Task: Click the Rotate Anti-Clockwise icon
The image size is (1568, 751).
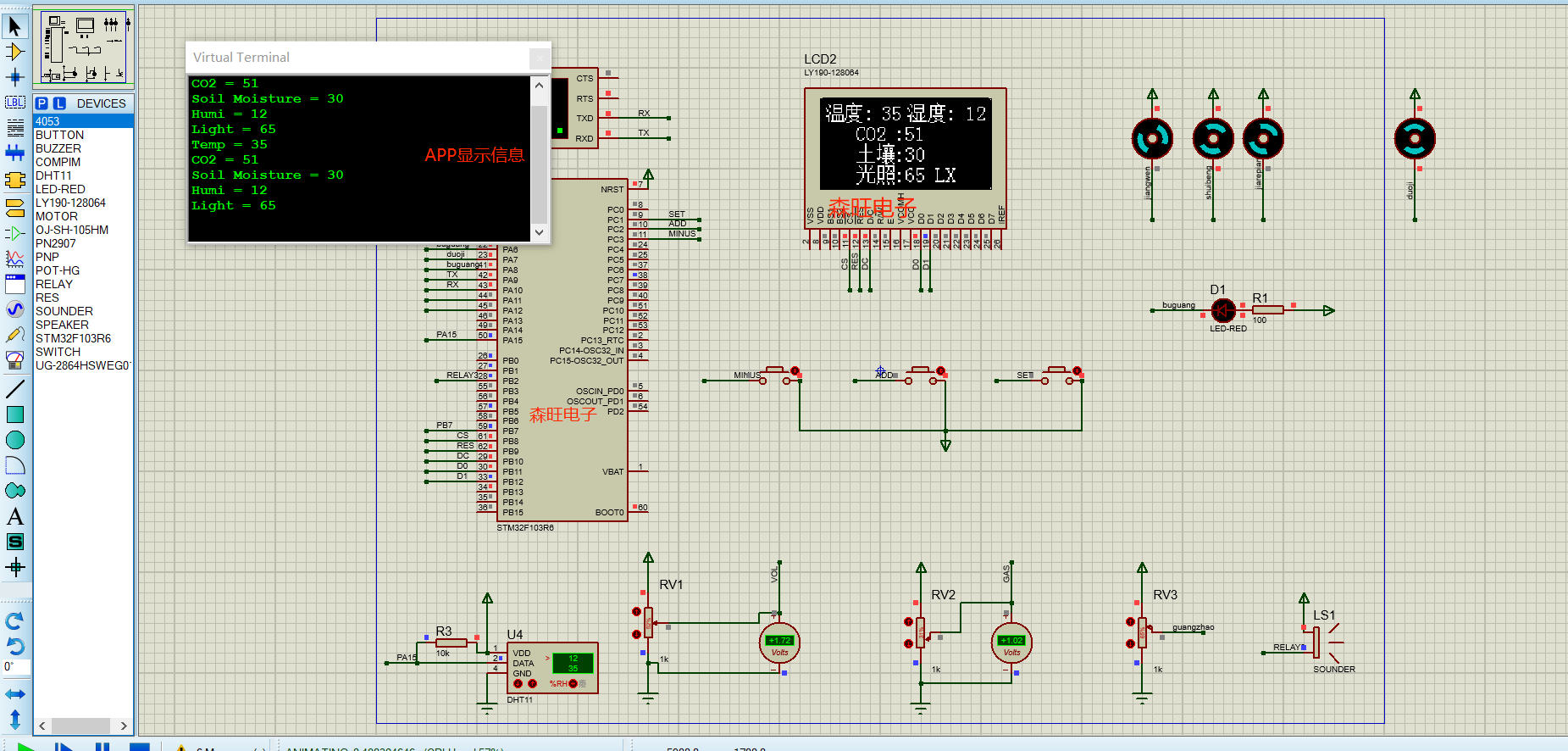Action: click(14, 646)
